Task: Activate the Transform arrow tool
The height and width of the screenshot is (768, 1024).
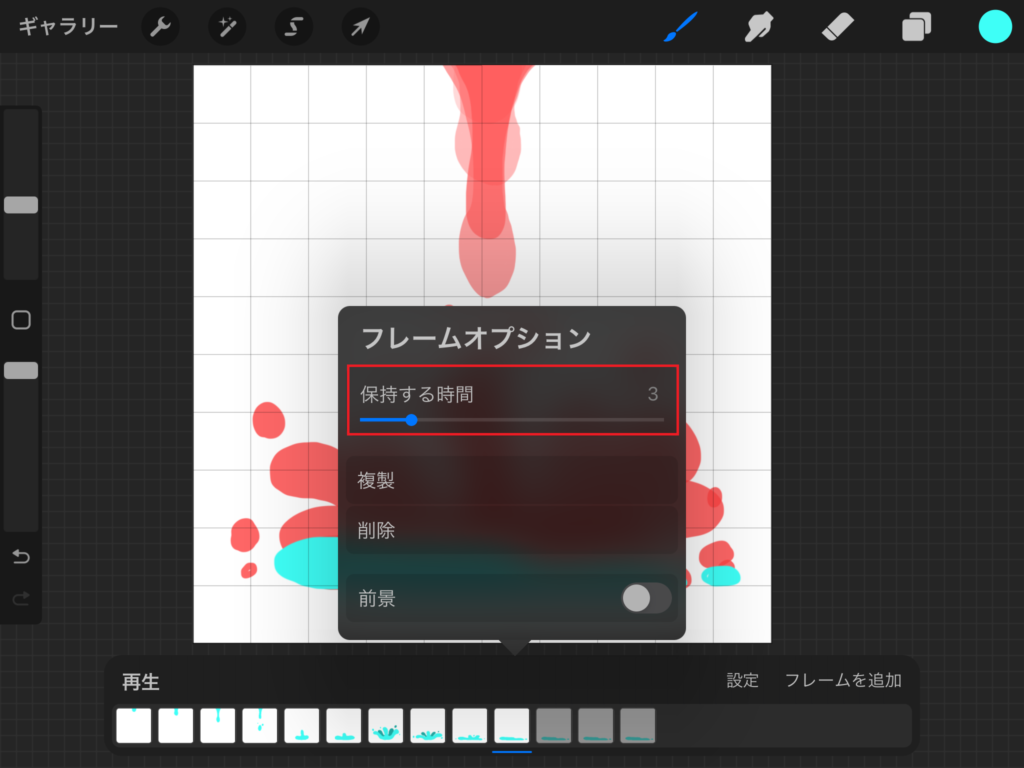Action: click(x=360, y=27)
